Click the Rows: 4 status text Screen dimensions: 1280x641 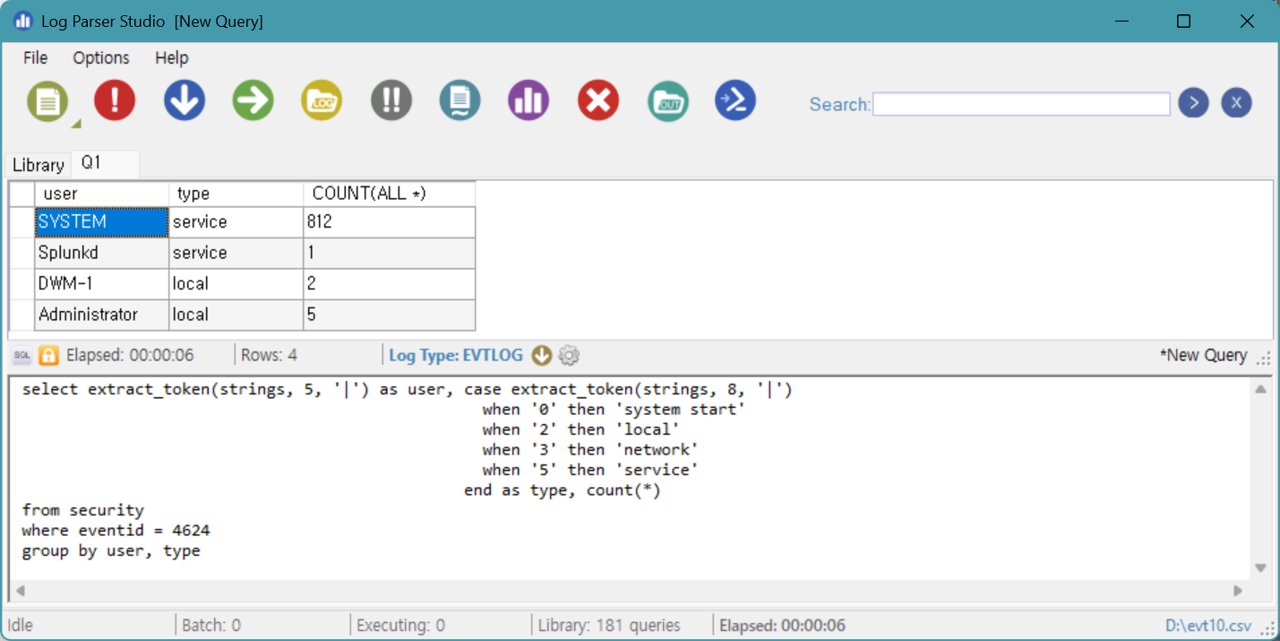coord(269,355)
